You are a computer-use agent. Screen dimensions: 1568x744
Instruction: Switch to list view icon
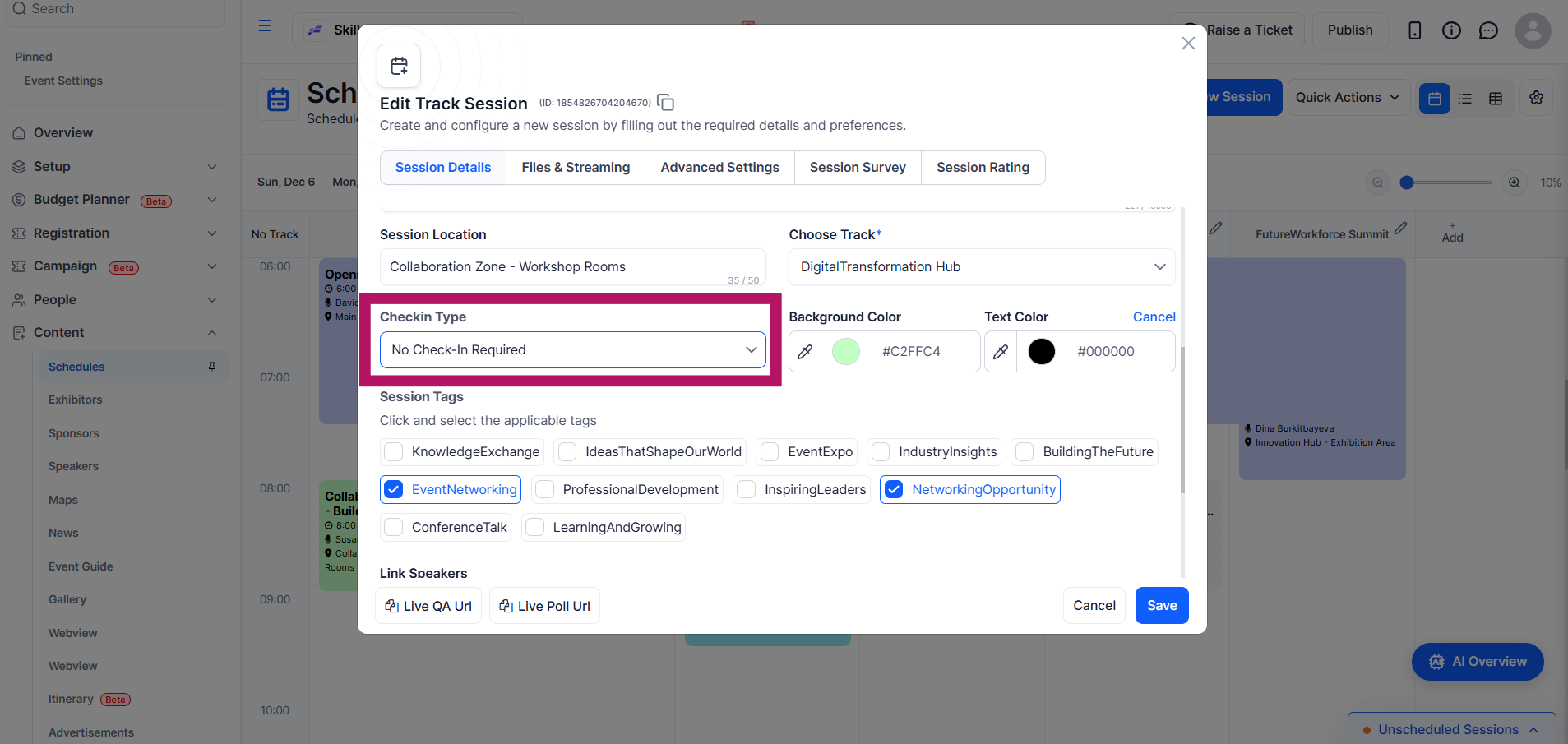click(1465, 99)
